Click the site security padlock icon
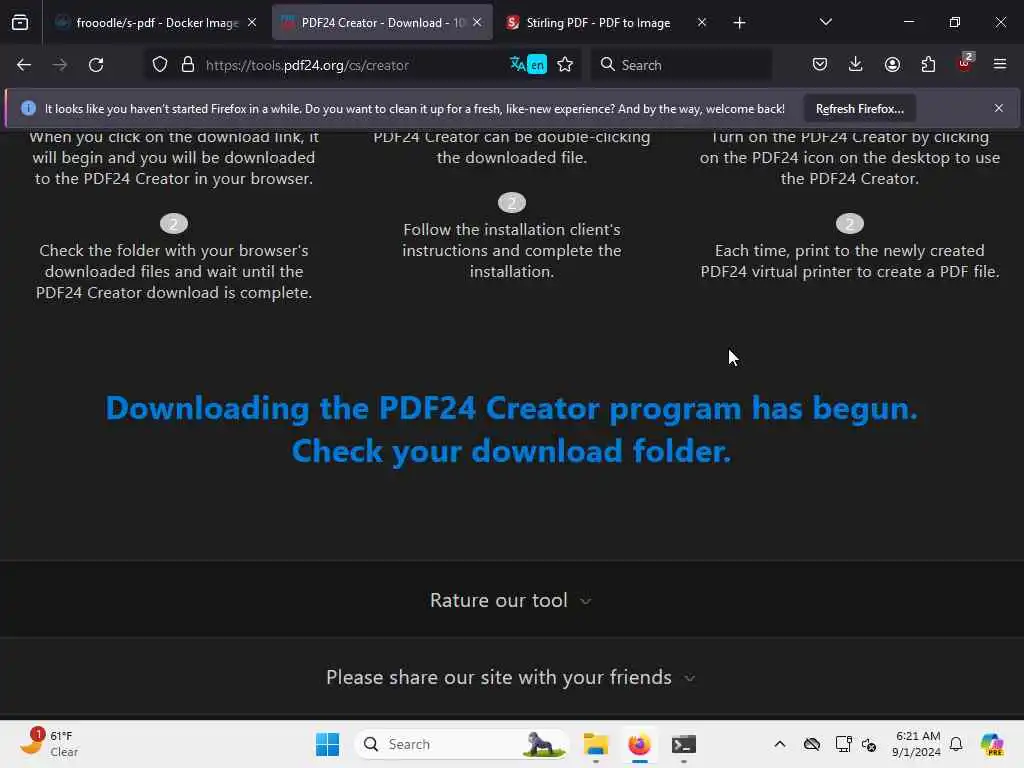This screenshot has height=768, width=1024. point(188,65)
